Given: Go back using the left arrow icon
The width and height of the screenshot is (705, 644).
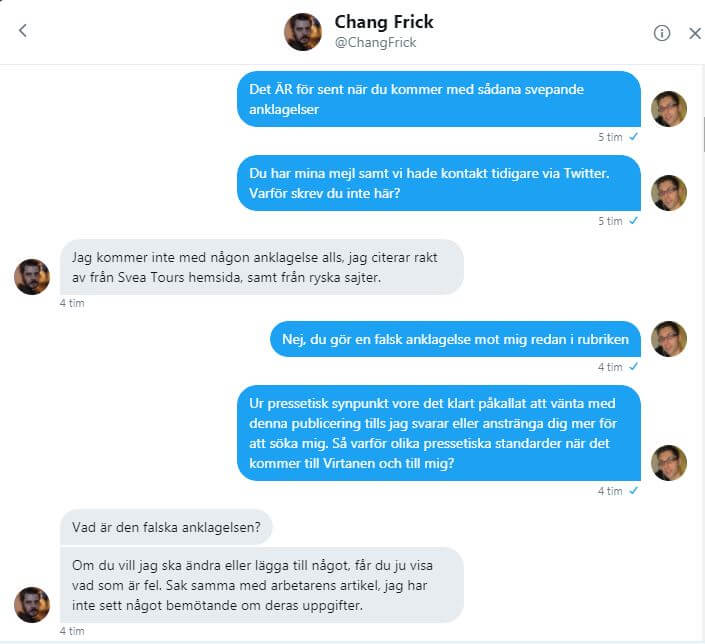Looking at the screenshot, I should click(x=23, y=31).
